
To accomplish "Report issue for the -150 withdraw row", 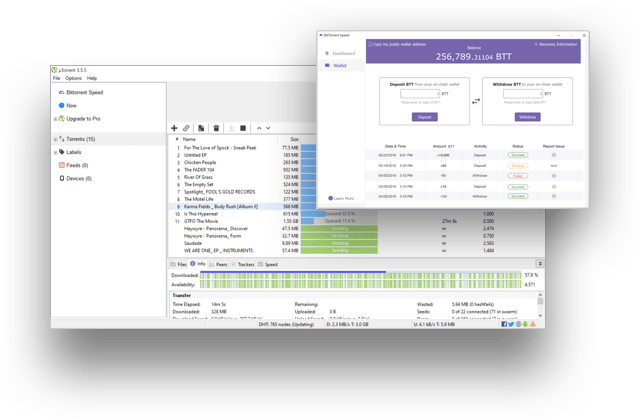I will pos(554,196).
